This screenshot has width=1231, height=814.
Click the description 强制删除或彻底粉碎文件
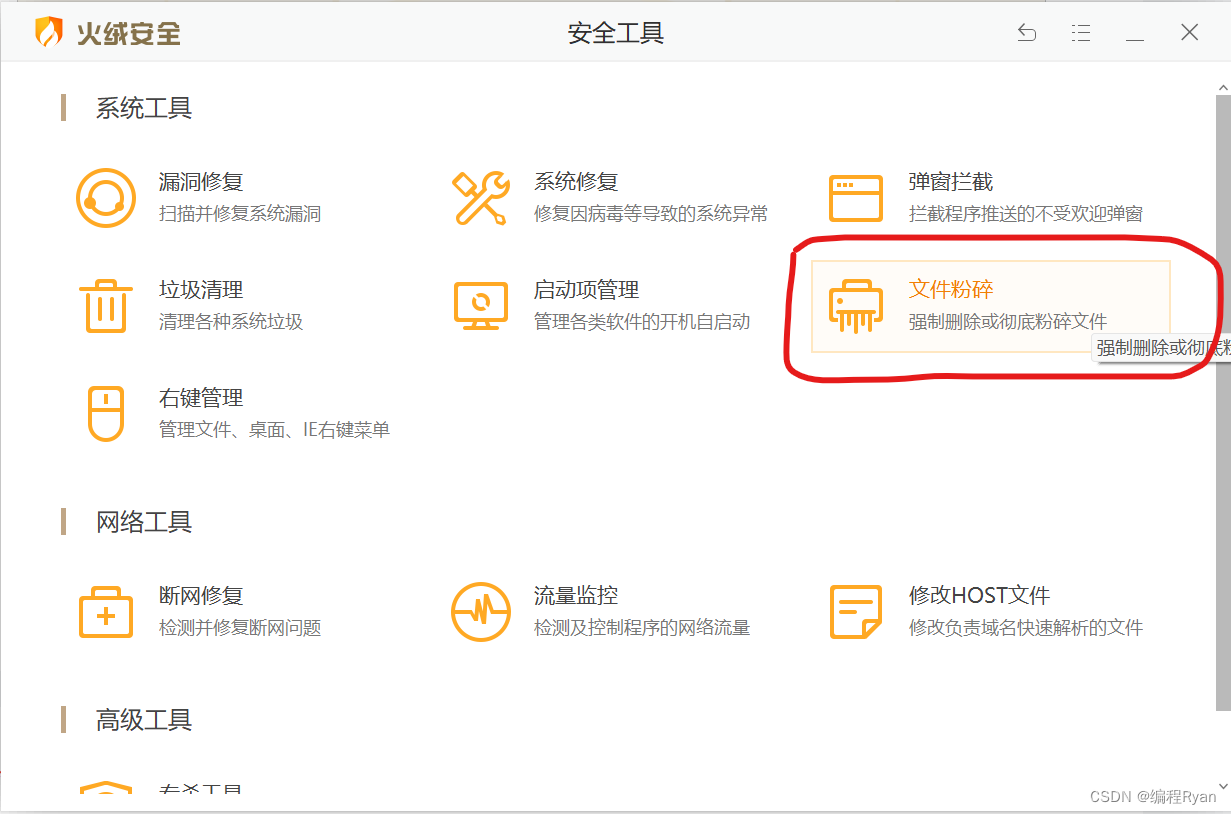[x=1008, y=322]
